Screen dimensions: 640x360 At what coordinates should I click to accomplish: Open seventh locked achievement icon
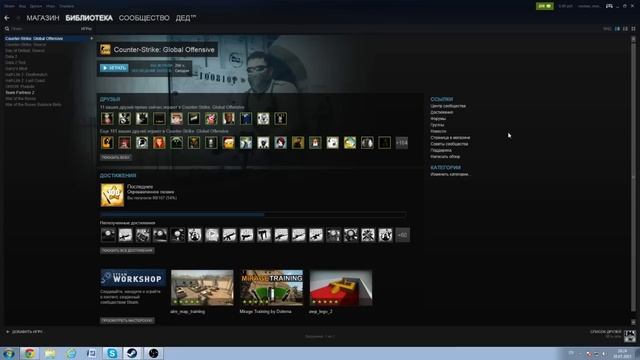click(212, 235)
